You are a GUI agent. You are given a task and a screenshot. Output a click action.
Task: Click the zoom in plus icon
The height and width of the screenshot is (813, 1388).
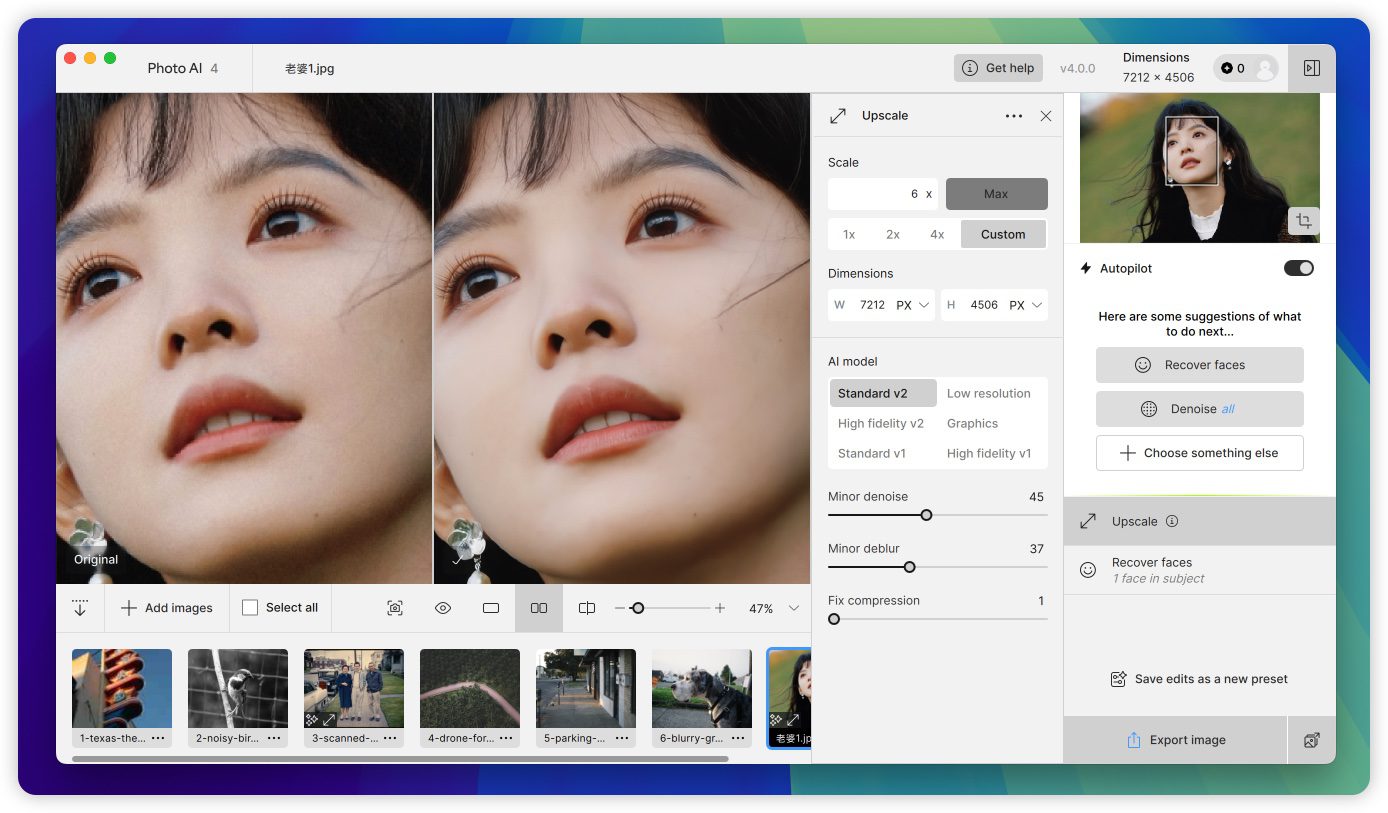coord(720,608)
